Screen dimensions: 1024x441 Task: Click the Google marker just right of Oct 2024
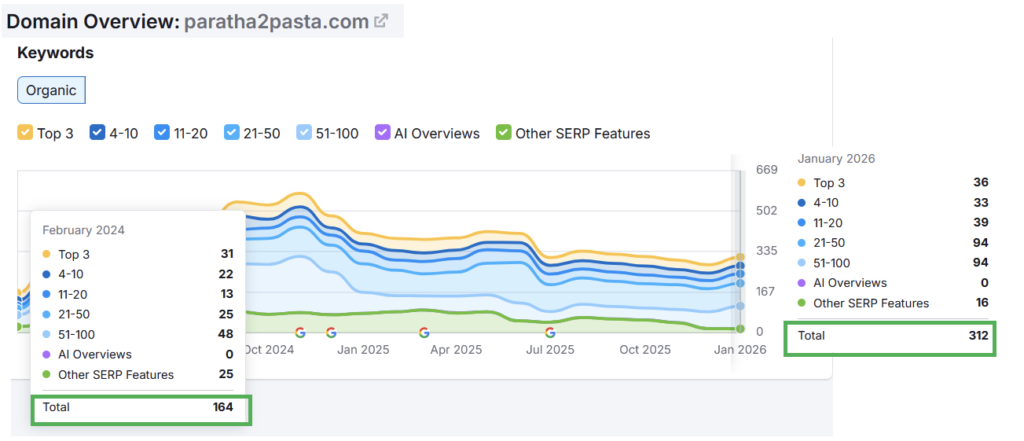300,332
